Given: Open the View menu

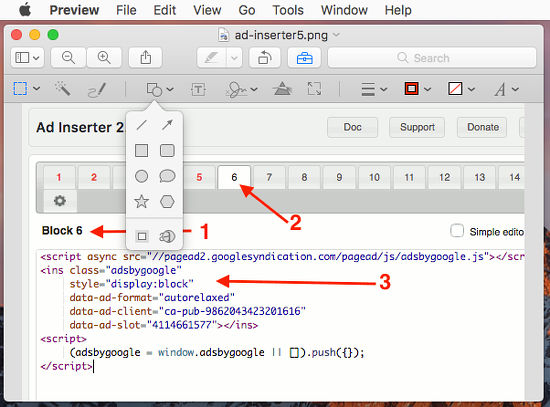Looking at the screenshot, I should tap(207, 10).
